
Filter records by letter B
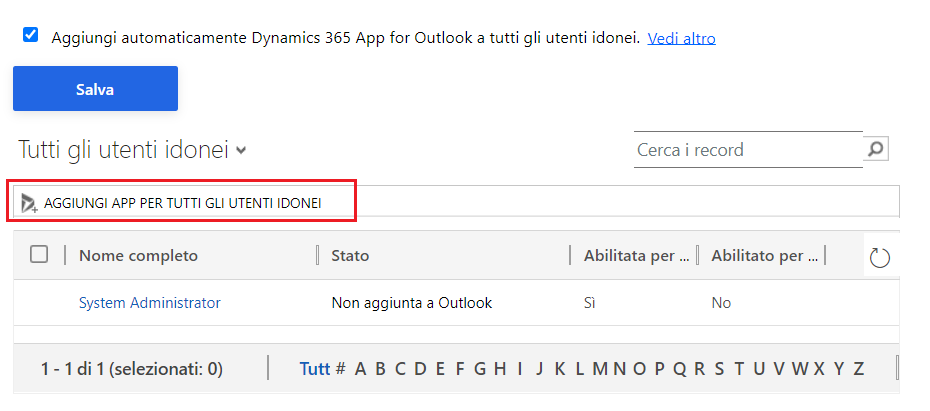[380, 369]
